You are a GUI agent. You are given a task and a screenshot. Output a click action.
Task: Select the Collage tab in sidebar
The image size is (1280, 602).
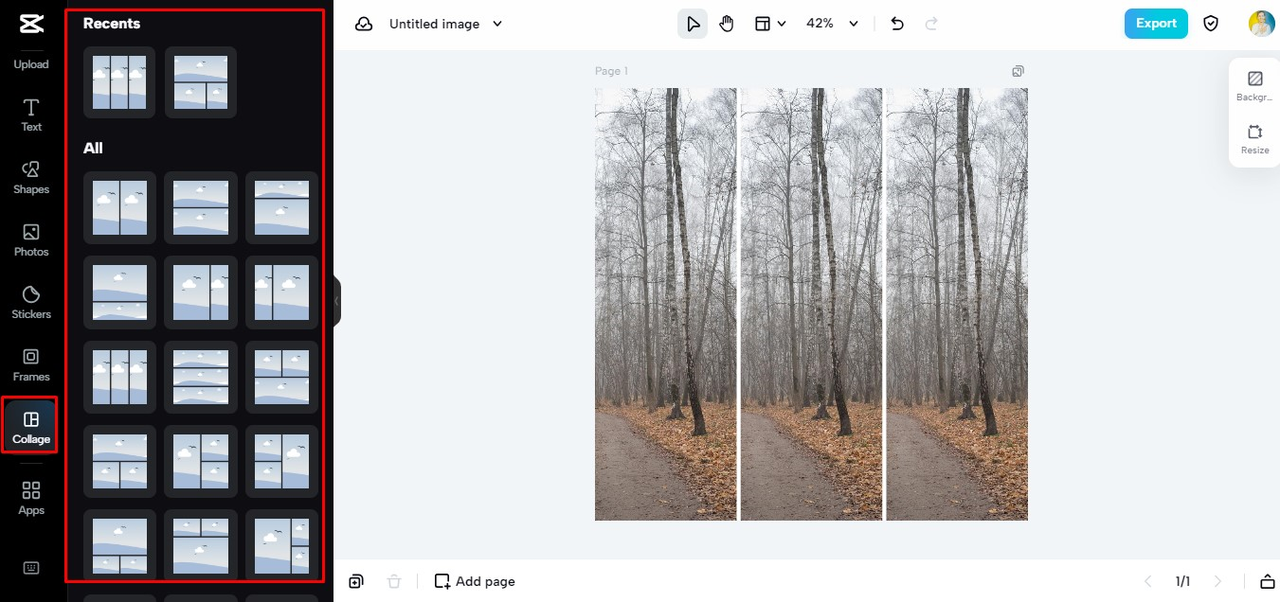pyautogui.click(x=31, y=427)
